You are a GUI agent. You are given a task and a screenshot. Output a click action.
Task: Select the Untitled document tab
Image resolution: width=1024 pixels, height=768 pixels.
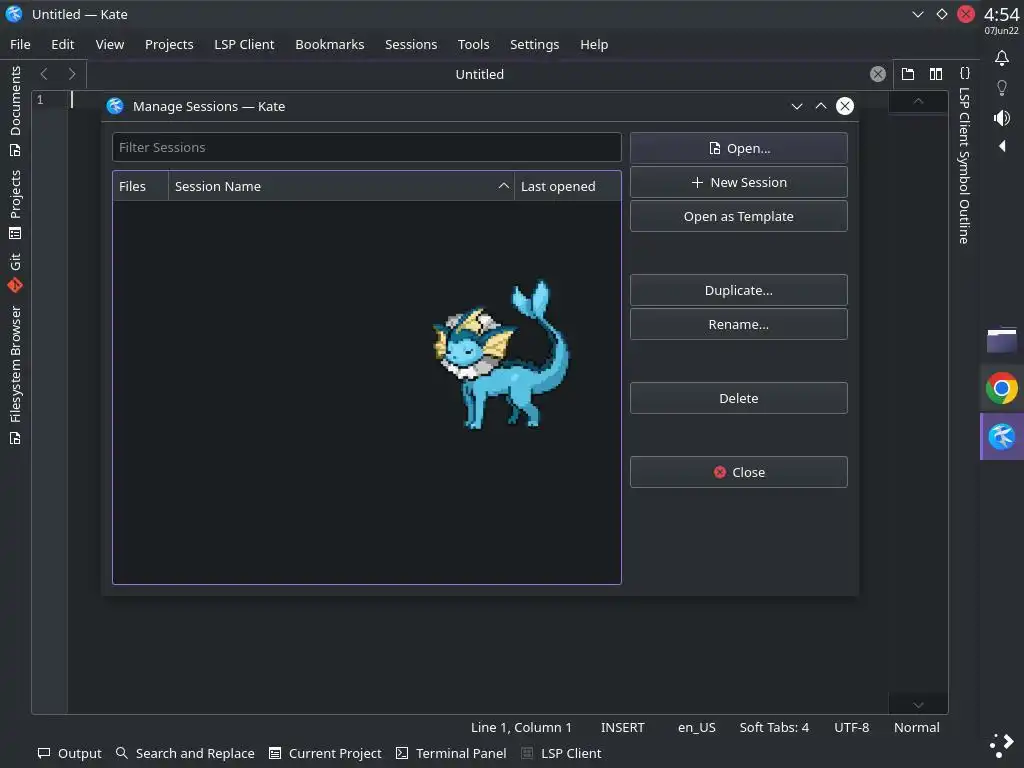(479, 74)
